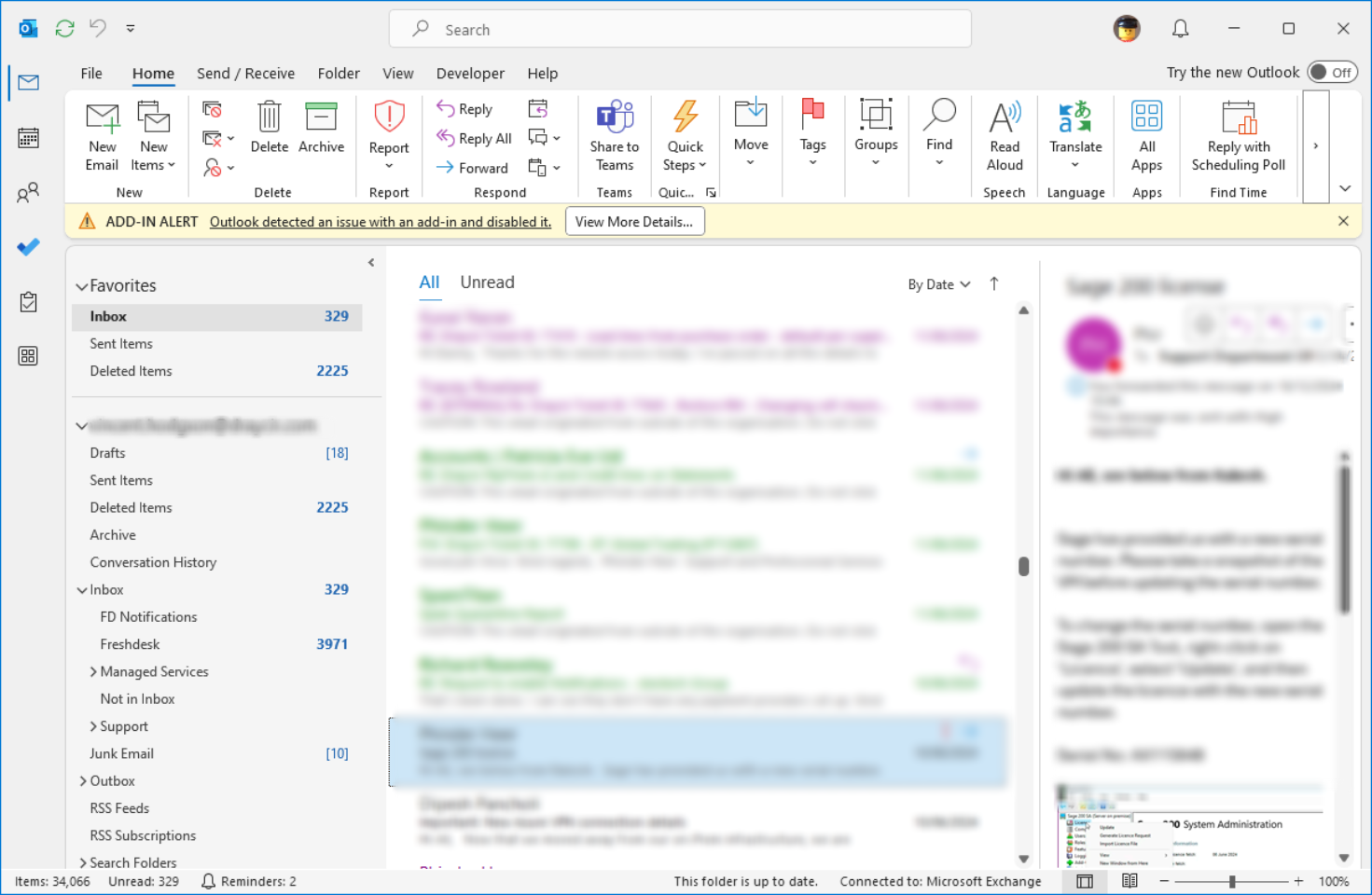Image resolution: width=1372 pixels, height=895 pixels.
Task: Open the To Do checkmark app
Action: pos(29,247)
